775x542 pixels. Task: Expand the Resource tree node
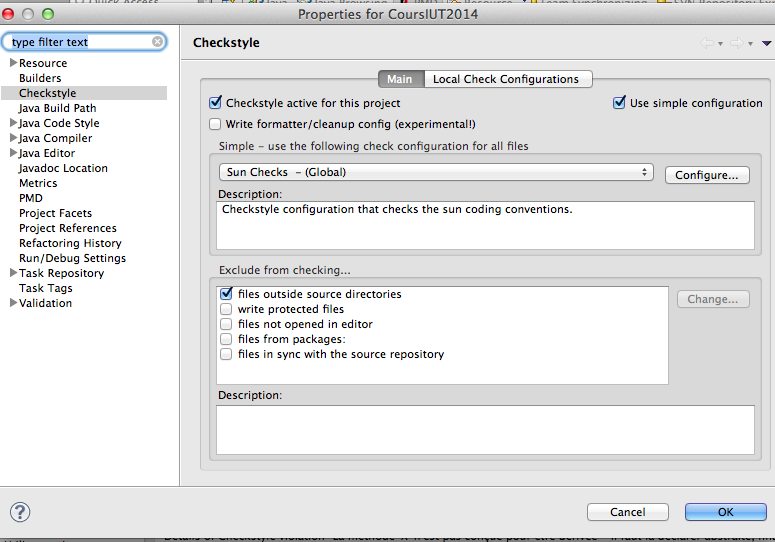[13, 63]
